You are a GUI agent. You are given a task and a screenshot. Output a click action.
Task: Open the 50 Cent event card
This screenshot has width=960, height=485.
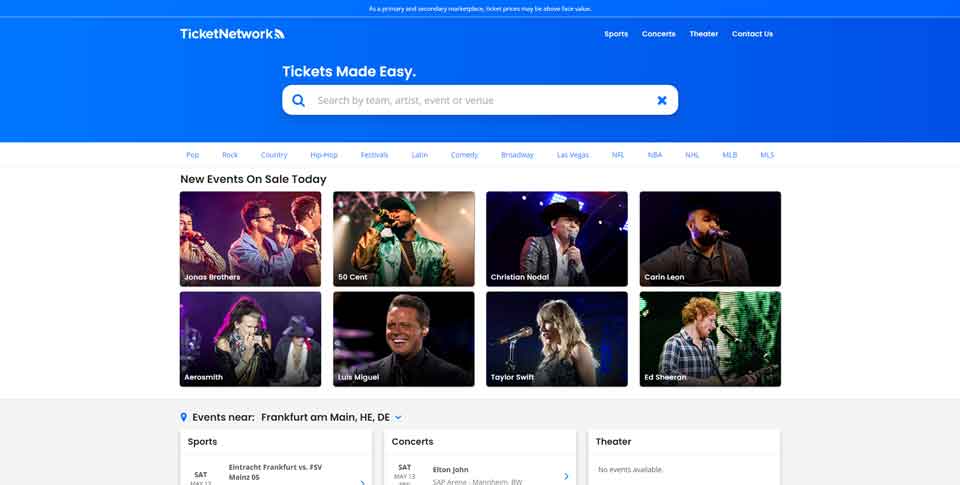coord(404,239)
